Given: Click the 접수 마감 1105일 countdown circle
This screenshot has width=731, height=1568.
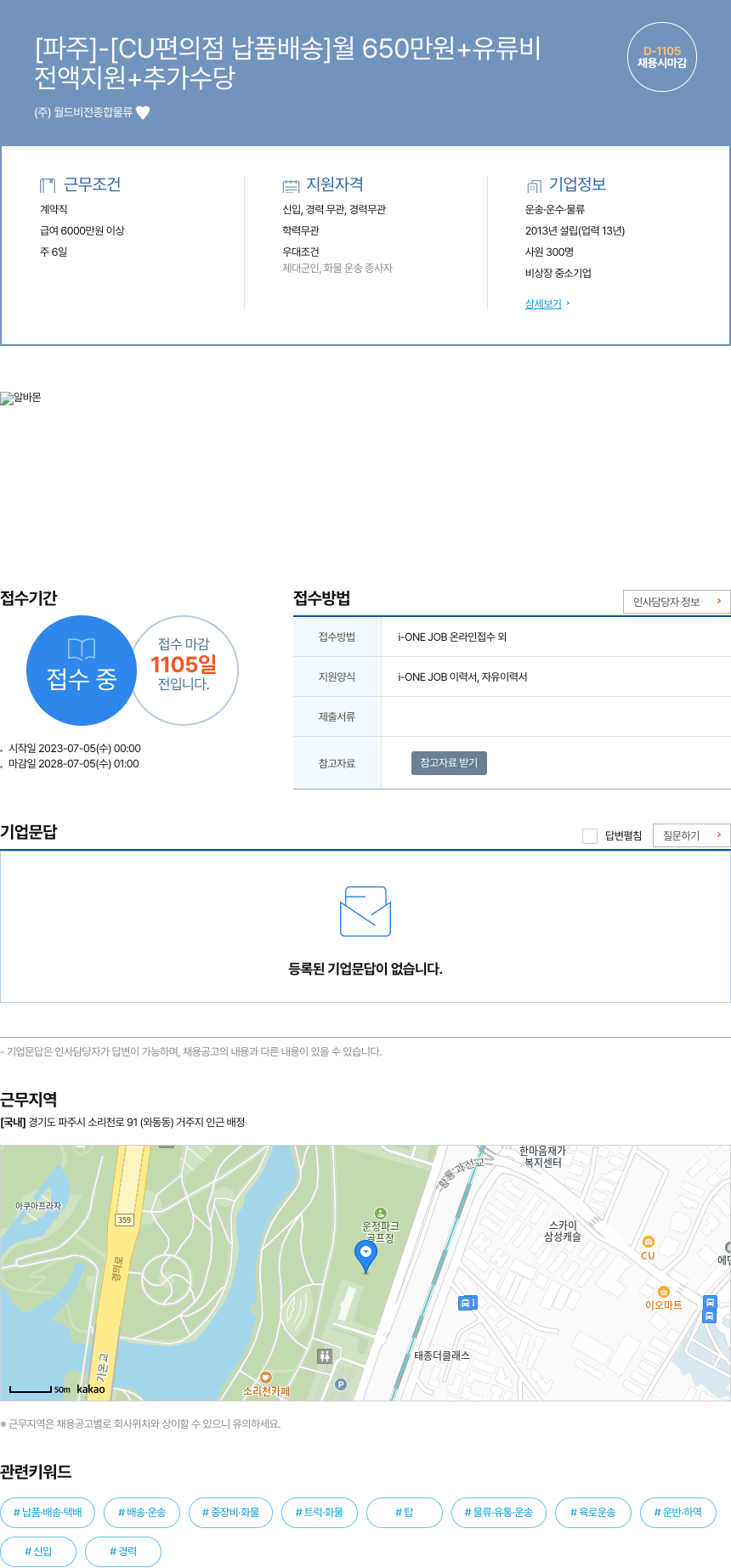Looking at the screenshot, I should (184, 671).
